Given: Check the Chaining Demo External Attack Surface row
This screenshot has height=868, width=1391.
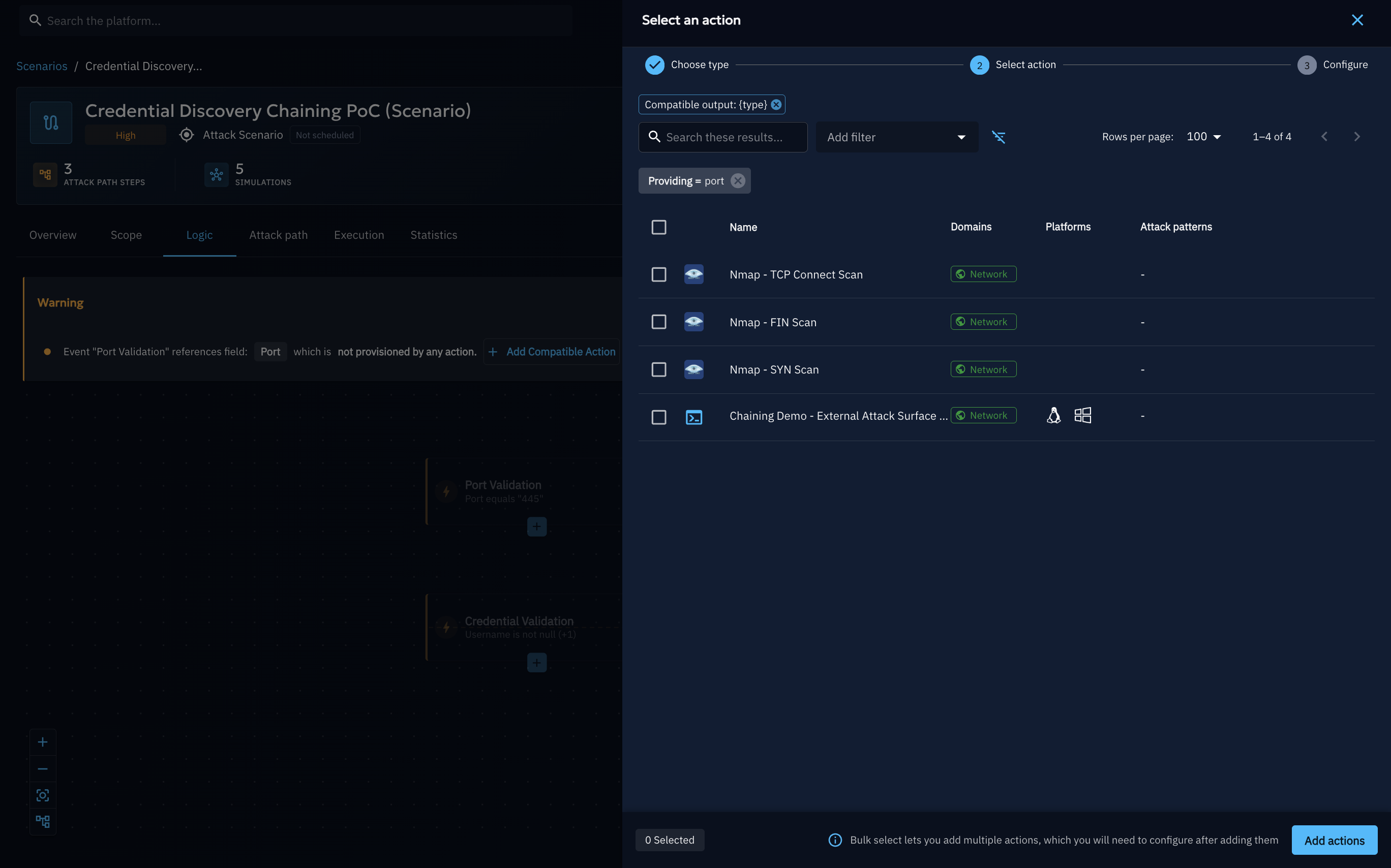Looking at the screenshot, I should pos(659,417).
